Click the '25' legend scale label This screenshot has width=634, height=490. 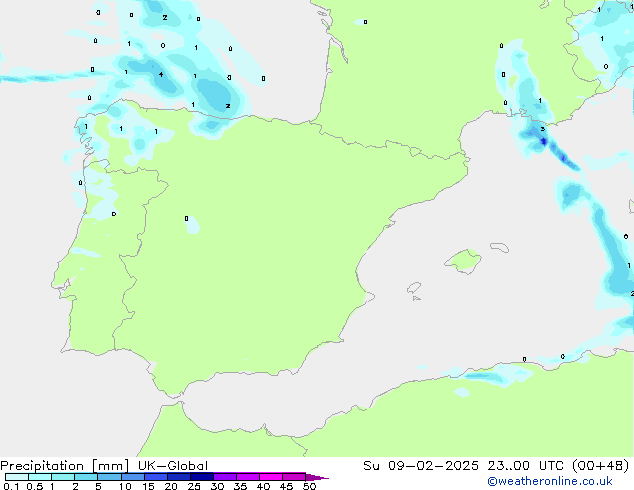[194, 486]
